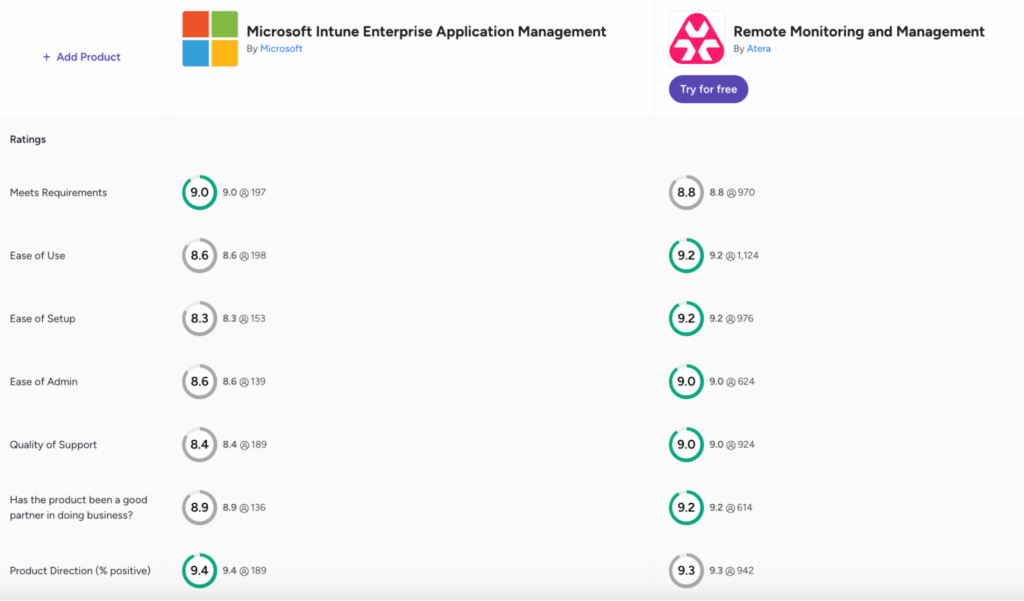This screenshot has width=1024, height=601.
Task: Click Atera's 8.8 Meets Requirements rating circle
Action: (x=686, y=192)
